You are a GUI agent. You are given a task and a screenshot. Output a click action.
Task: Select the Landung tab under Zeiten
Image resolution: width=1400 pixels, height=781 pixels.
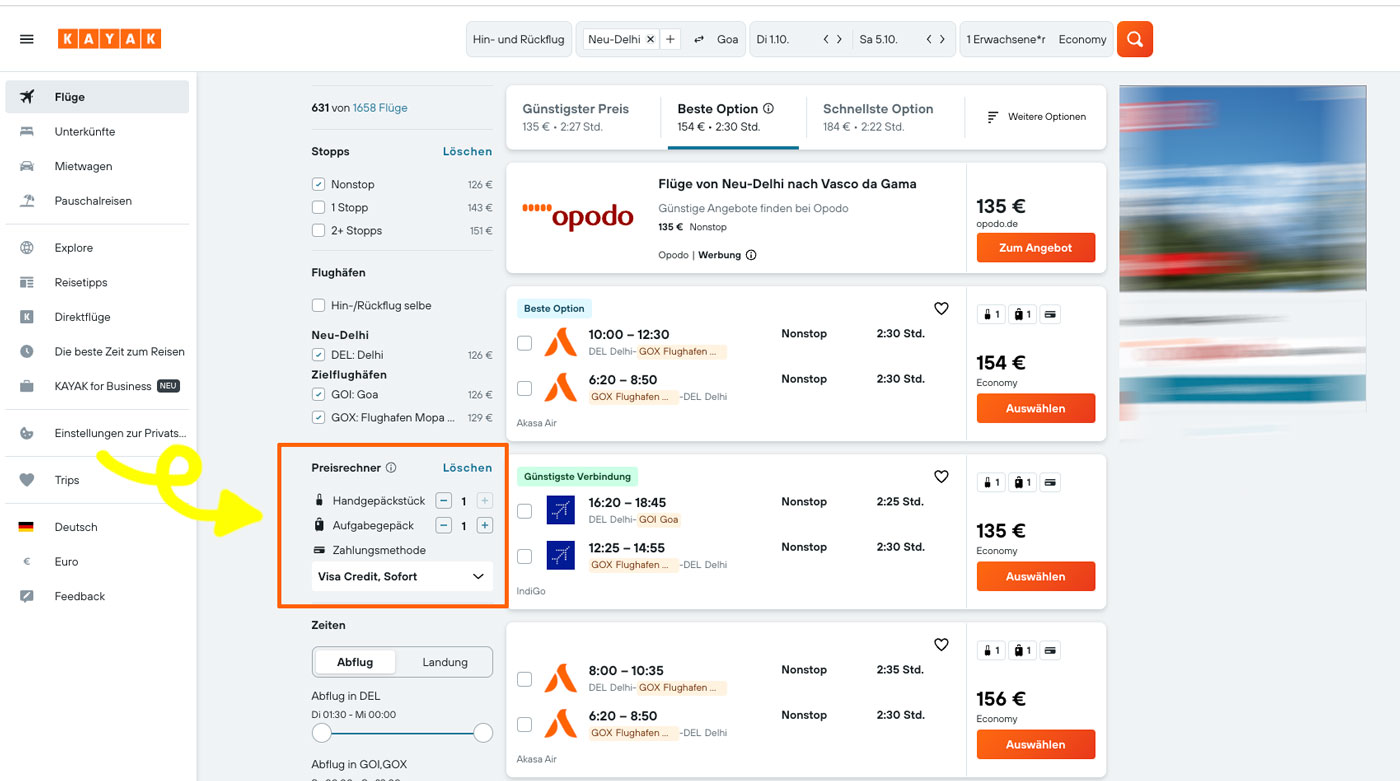pos(445,662)
